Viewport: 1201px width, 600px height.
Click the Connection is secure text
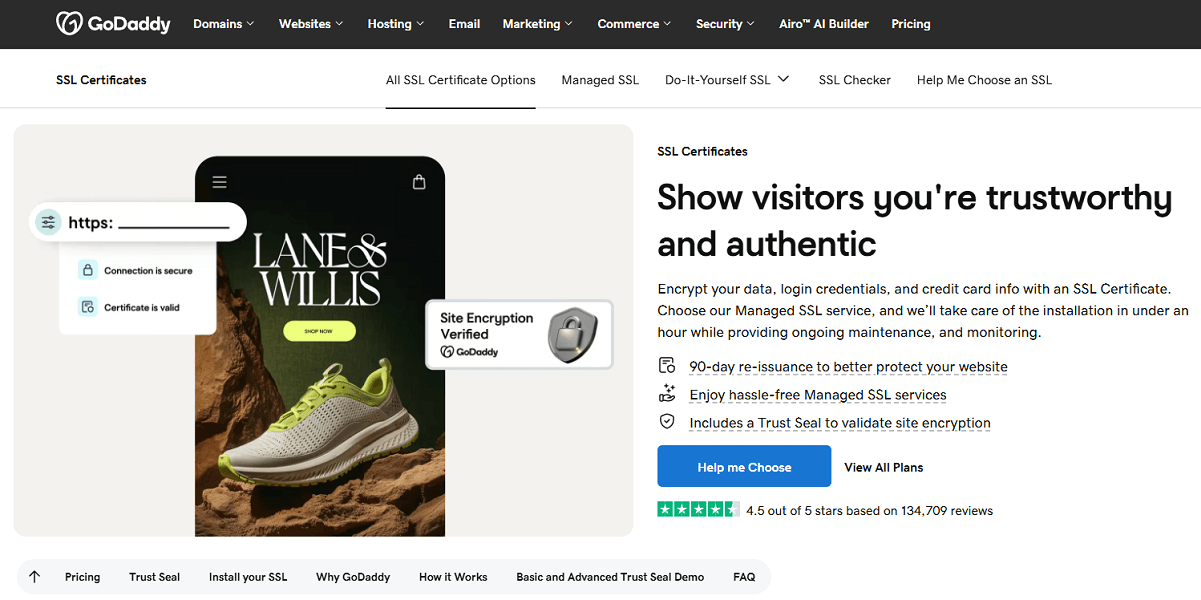click(148, 270)
